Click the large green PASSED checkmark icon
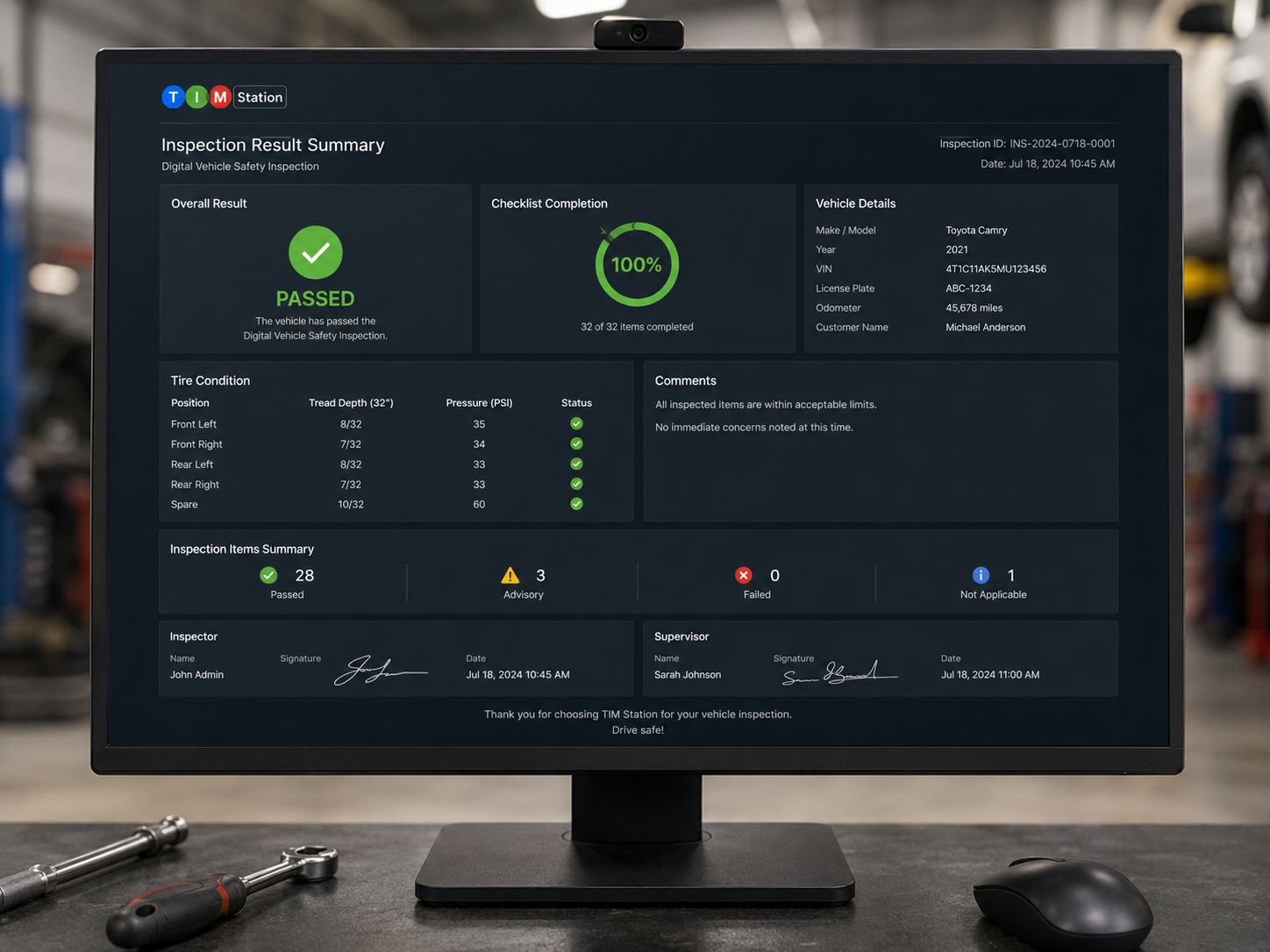Screen dimensions: 1270x952 coord(316,252)
